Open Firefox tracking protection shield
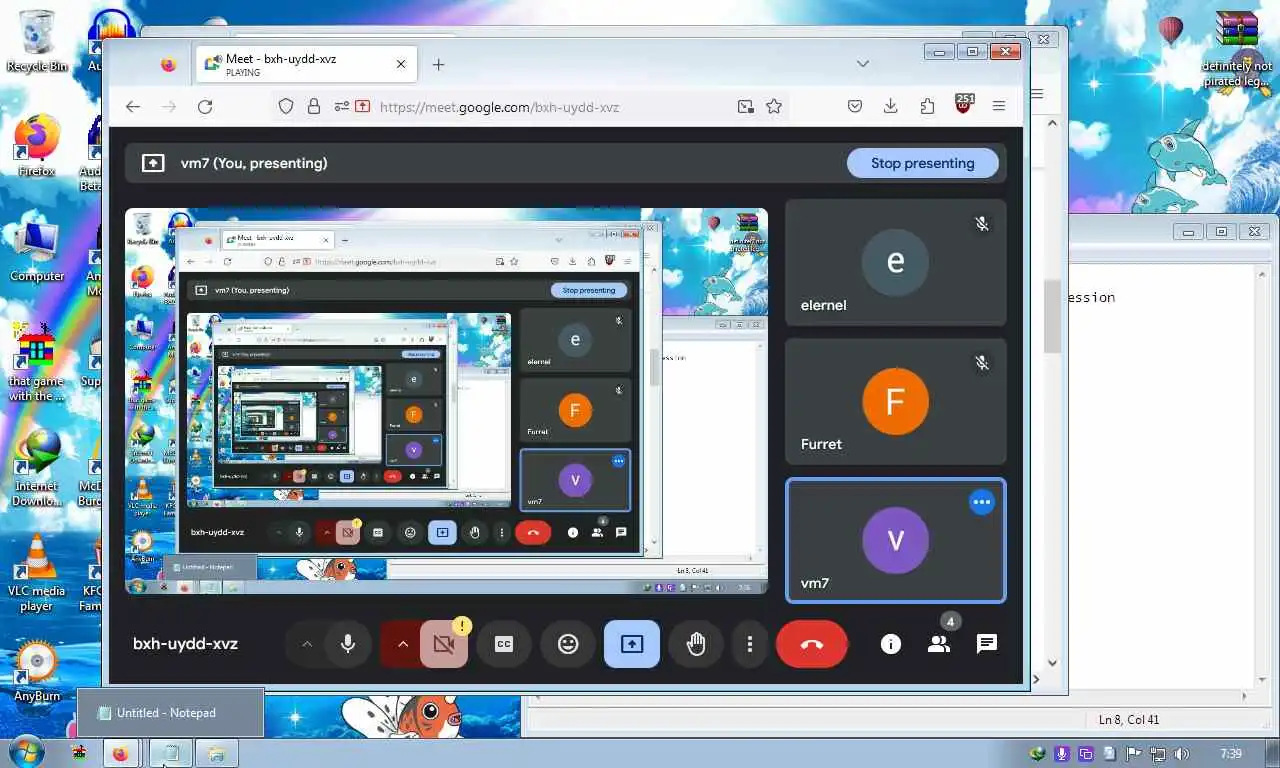The image size is (1280, 768). click(x=286, y=106)
